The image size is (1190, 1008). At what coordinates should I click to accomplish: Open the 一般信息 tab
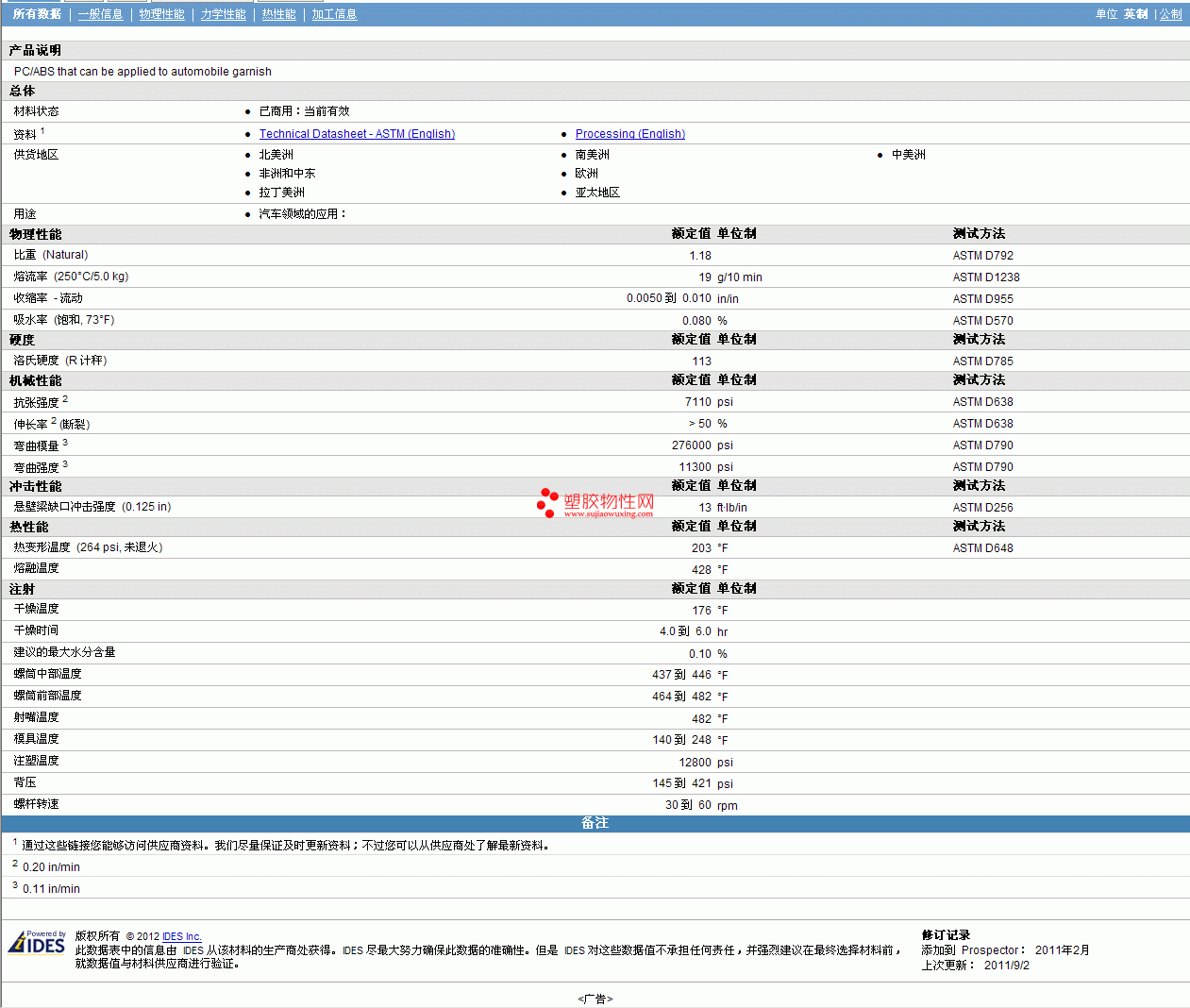(x=100, y=14)
